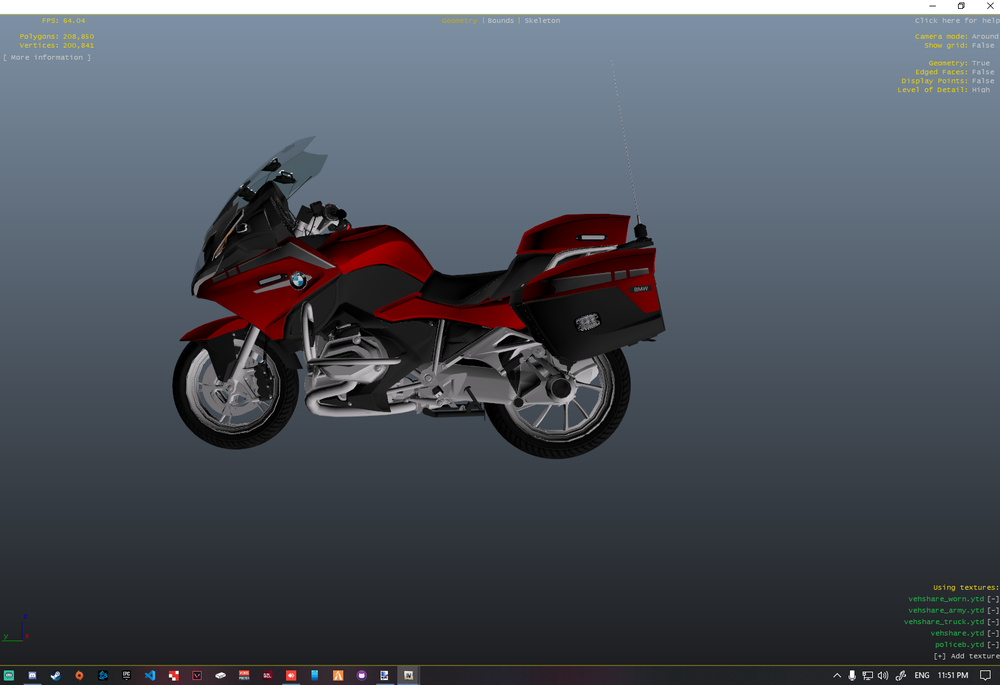Open More information panel
This screenshot has width=1000, height=685.
coord(47,57)
